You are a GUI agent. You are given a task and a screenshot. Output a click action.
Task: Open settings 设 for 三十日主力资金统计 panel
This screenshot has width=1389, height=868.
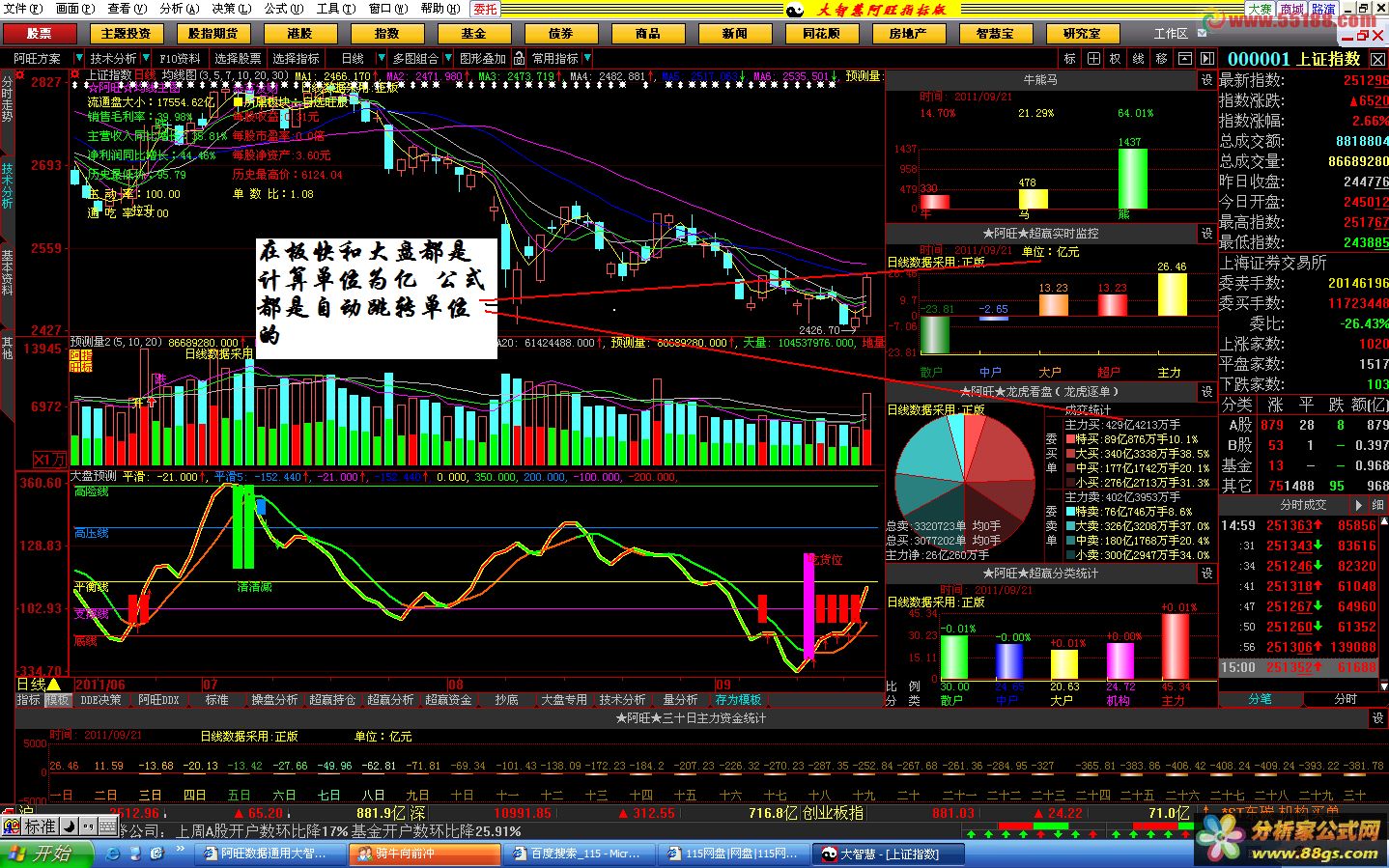1378,718
